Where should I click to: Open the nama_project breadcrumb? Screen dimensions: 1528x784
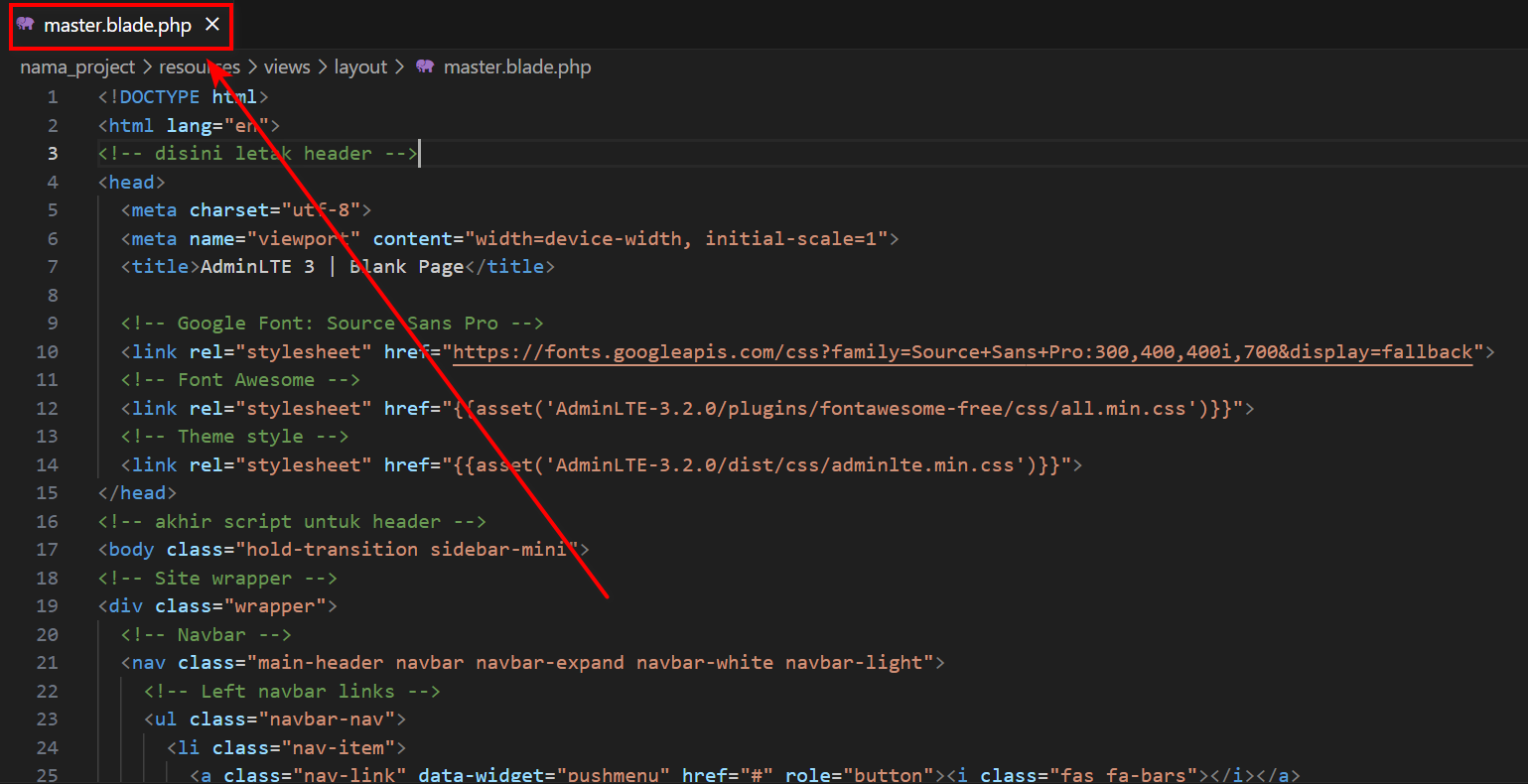pyautogui.click(x=77, y=66)
